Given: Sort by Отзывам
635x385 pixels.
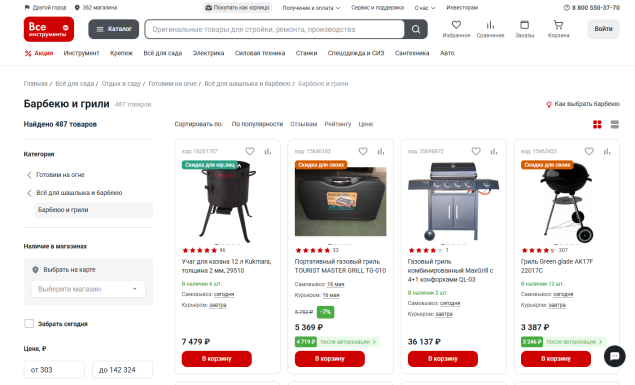Looking at the screenshot, I should point(303,124).
